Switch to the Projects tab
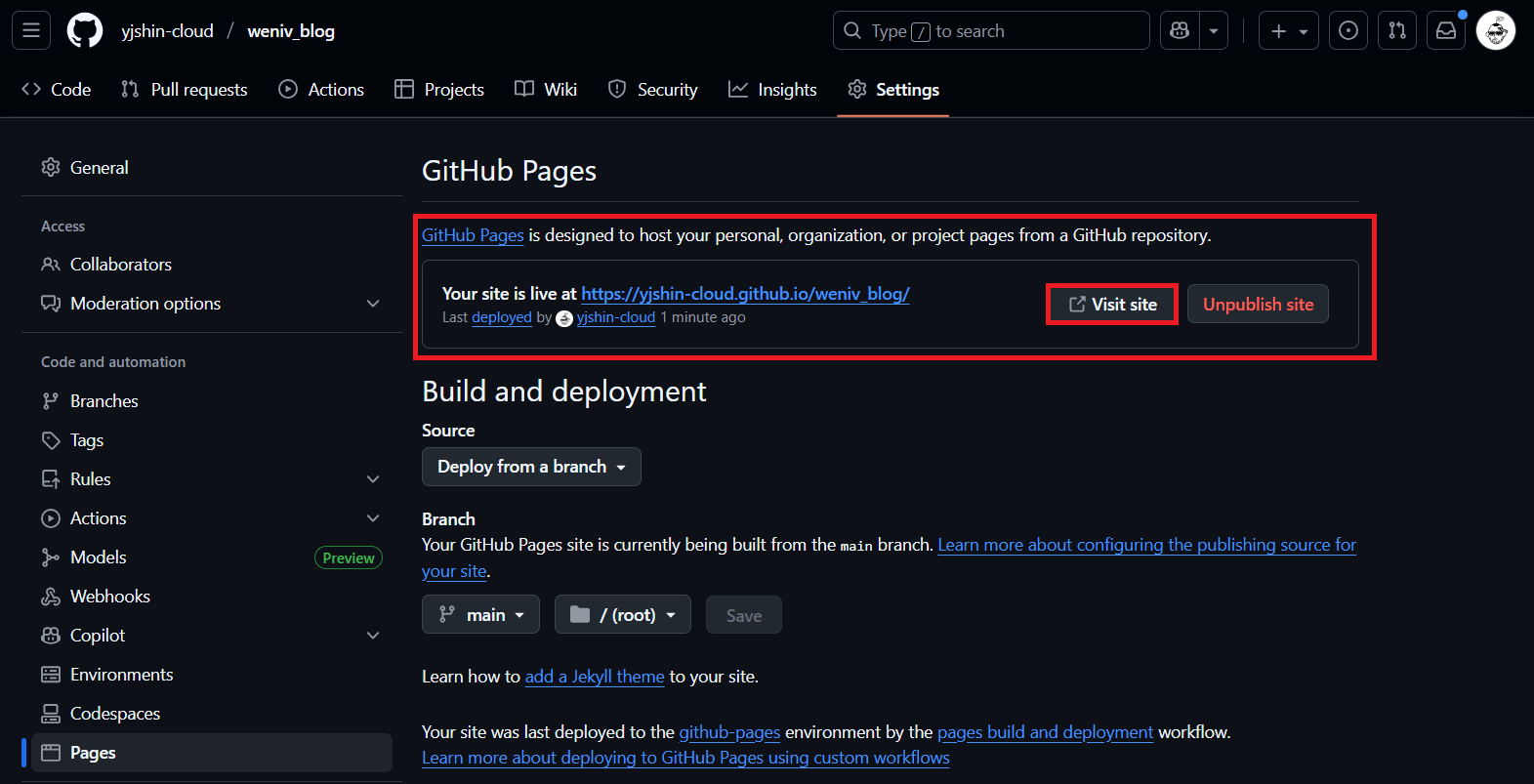The height and width of the screenshot is (784, 1534). click(439, 89)
